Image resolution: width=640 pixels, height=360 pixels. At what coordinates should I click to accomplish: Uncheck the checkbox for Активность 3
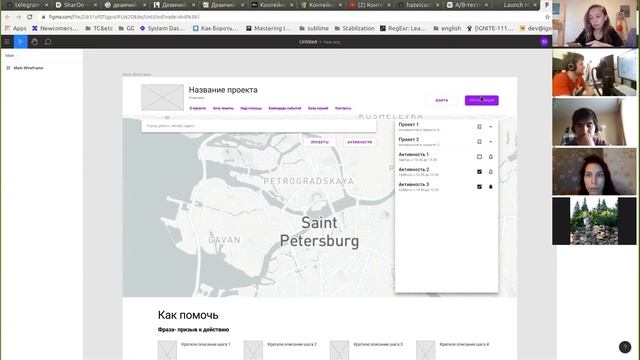[x=479, y=187]
